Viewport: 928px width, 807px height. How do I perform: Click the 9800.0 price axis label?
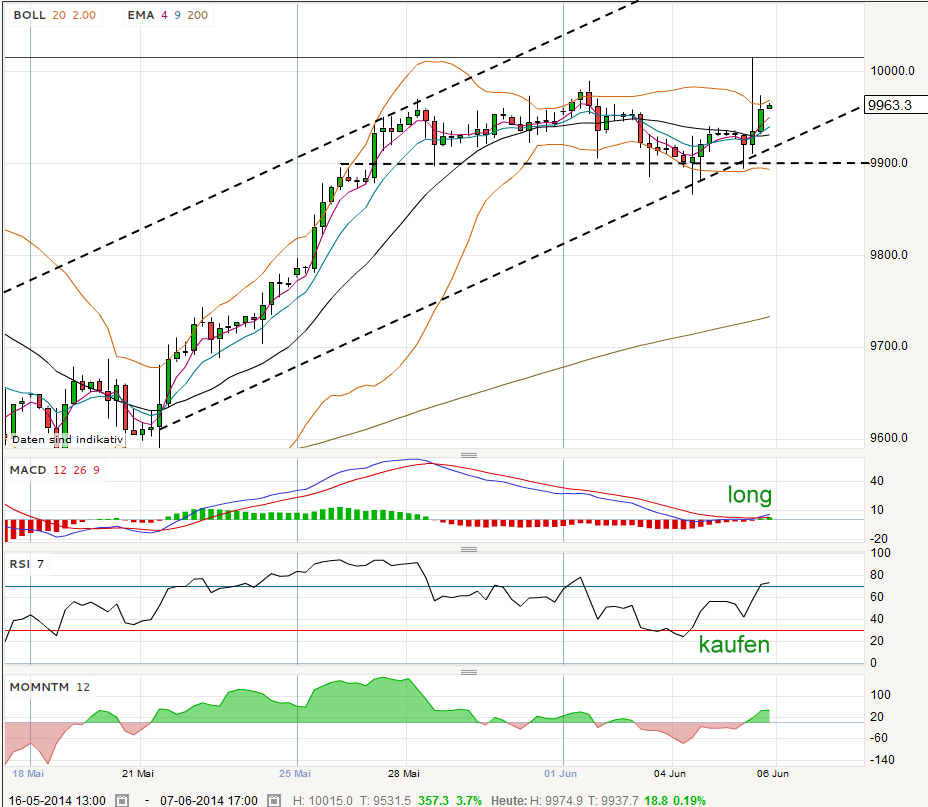coord(889,255)
